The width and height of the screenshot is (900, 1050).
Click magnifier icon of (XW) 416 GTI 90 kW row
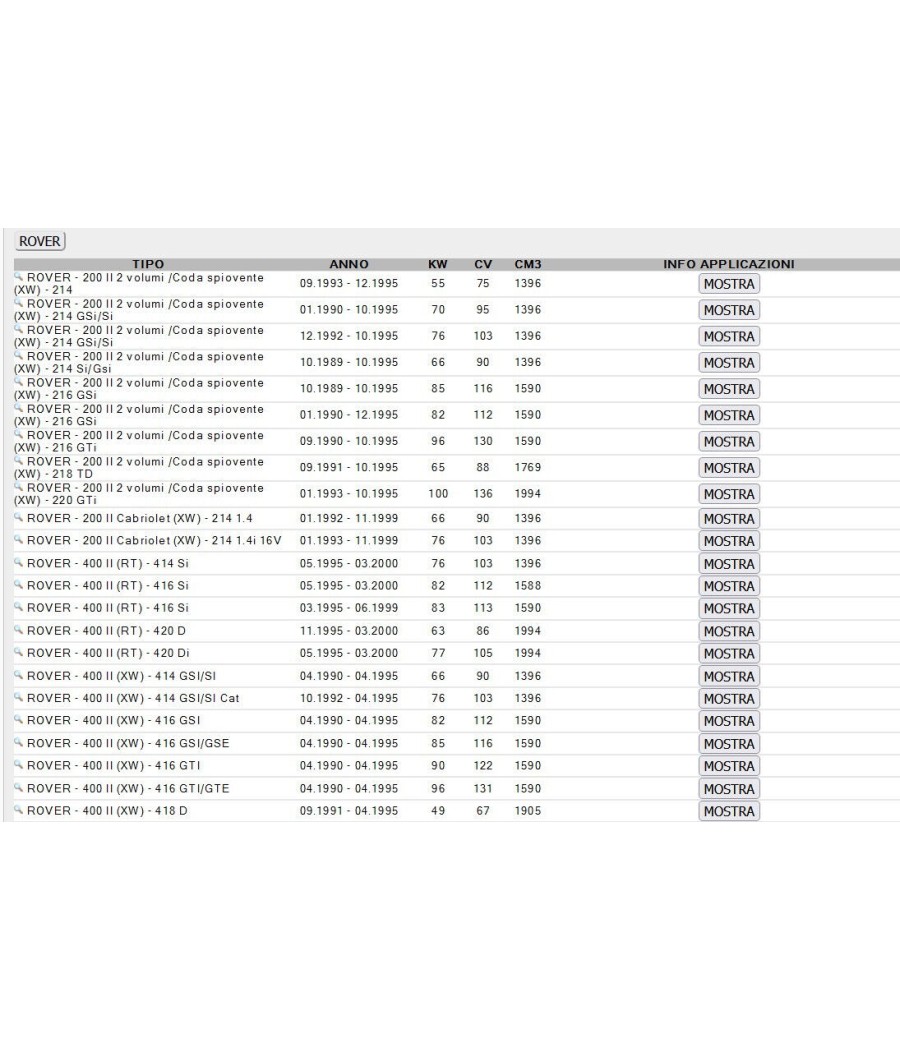19,764
